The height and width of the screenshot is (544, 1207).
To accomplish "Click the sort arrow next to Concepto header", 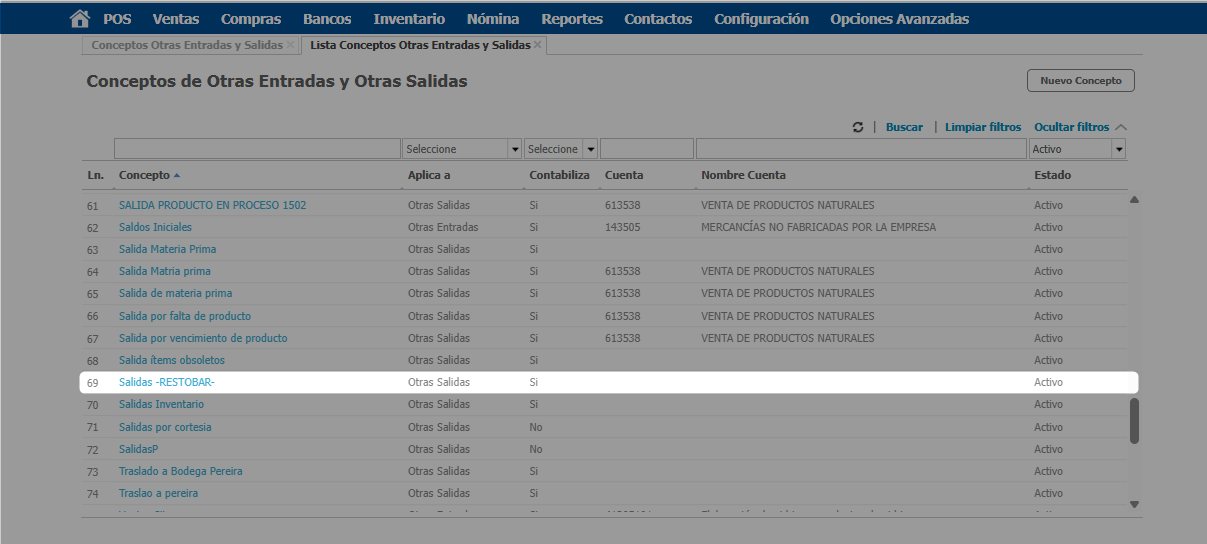I will (177, 175).
